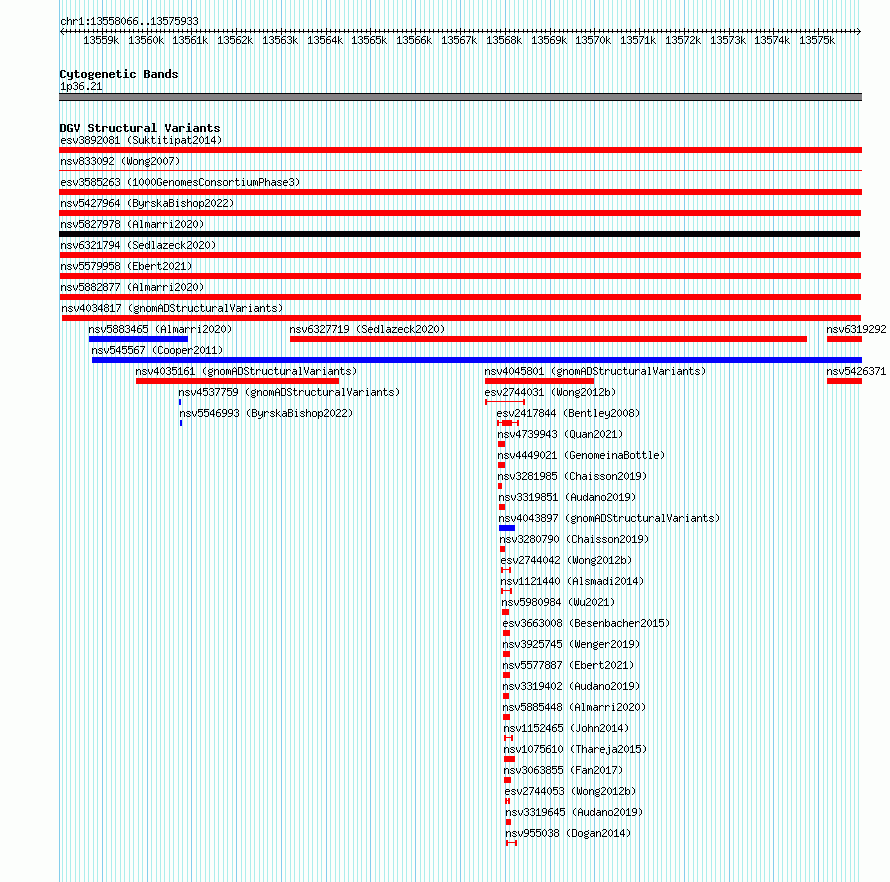Select the nsv6319292 variant label
The image size is (890, 882).
pyautogui.click(x=856, y=329)
